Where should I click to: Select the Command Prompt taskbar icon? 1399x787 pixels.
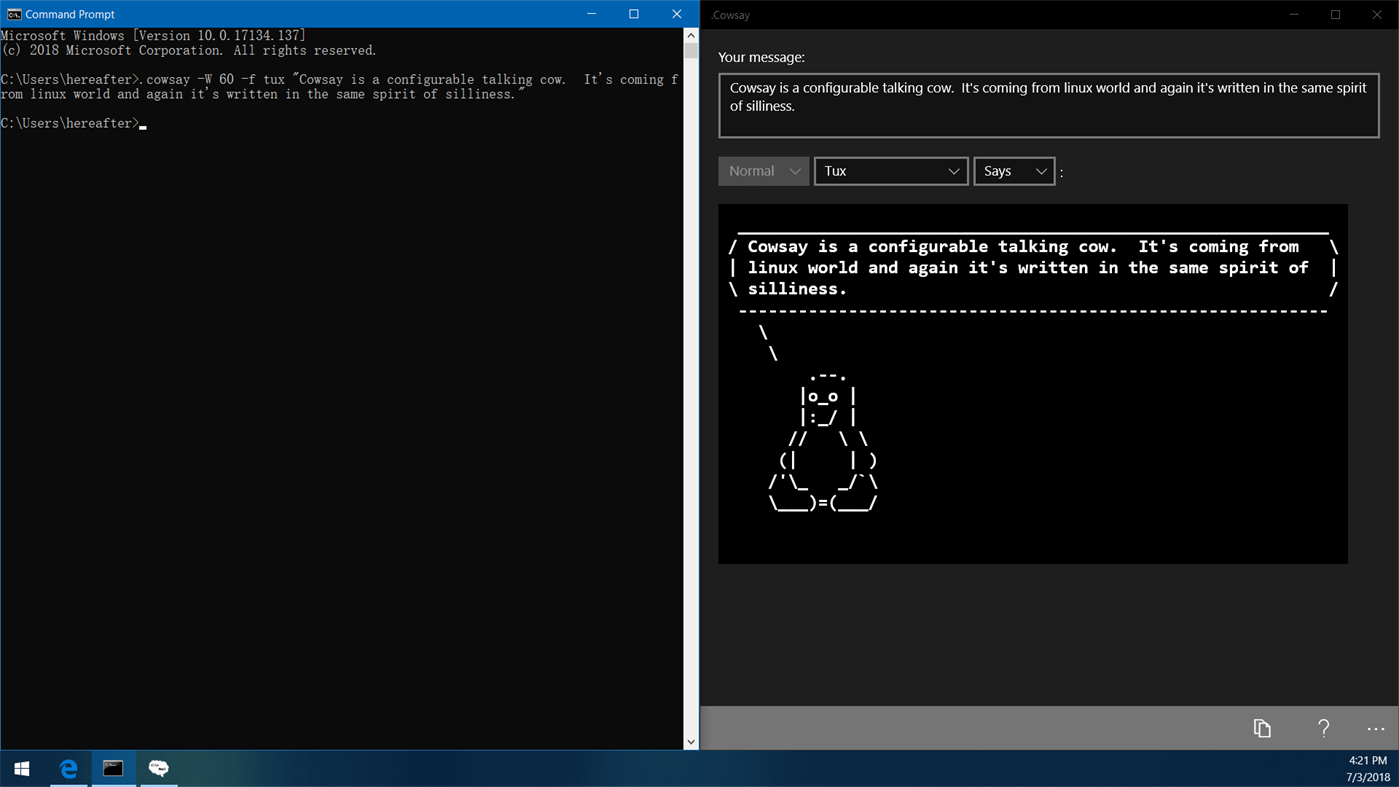click(x=113, y=768)
